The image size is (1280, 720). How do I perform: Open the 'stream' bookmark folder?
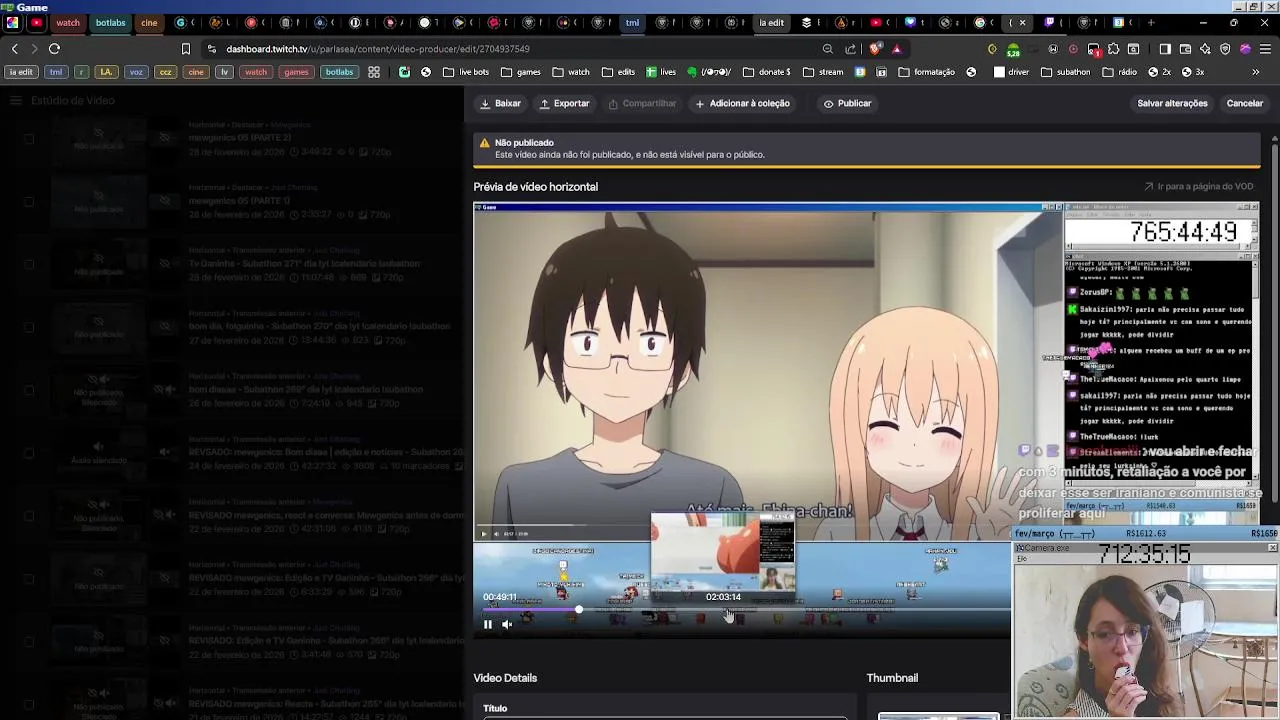point(822,72)
